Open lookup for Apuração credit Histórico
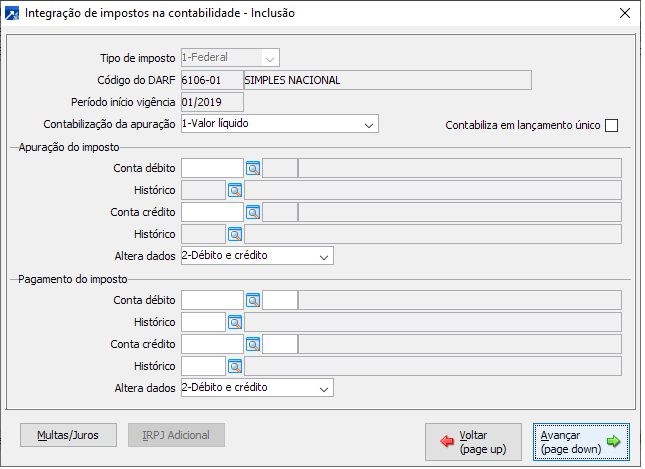This screenshot has width=645, height=469. [x=235, y=234]
